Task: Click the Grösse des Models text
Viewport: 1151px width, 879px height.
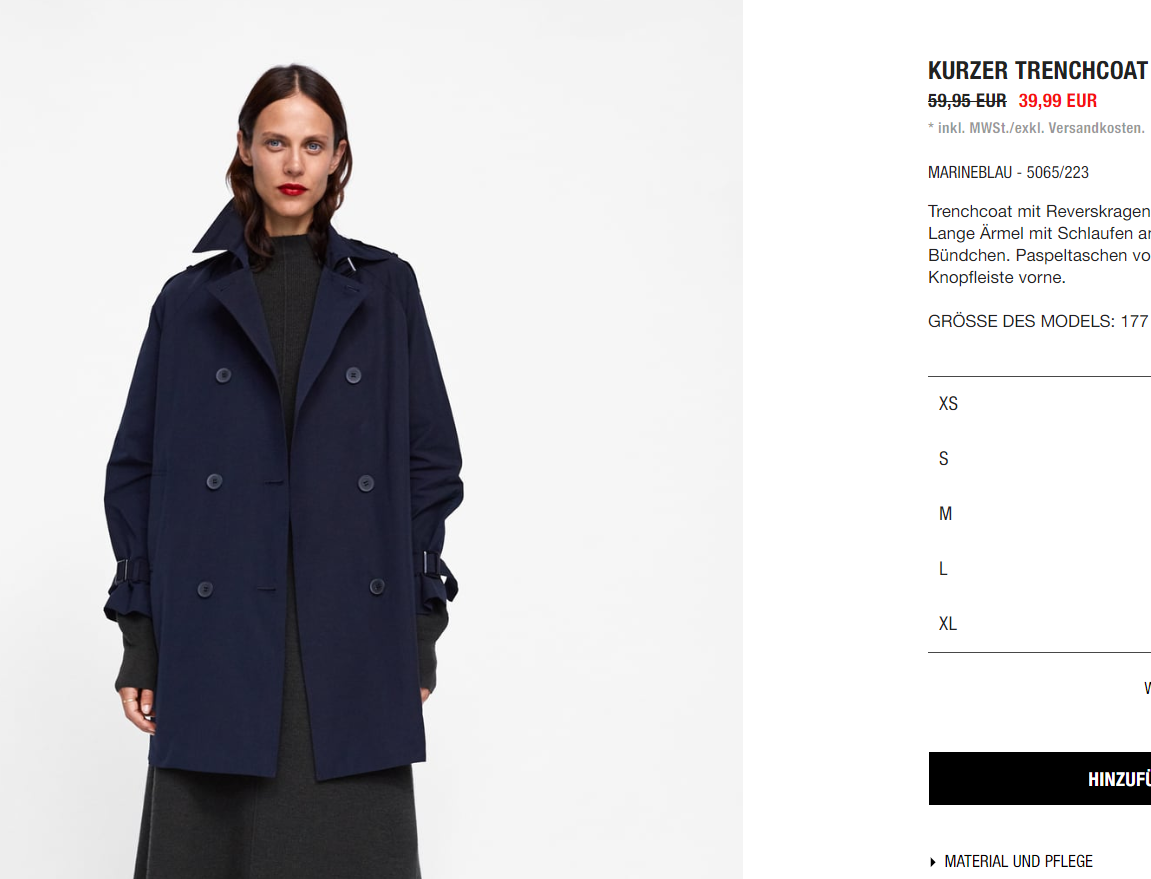Action: [1038, 322]
